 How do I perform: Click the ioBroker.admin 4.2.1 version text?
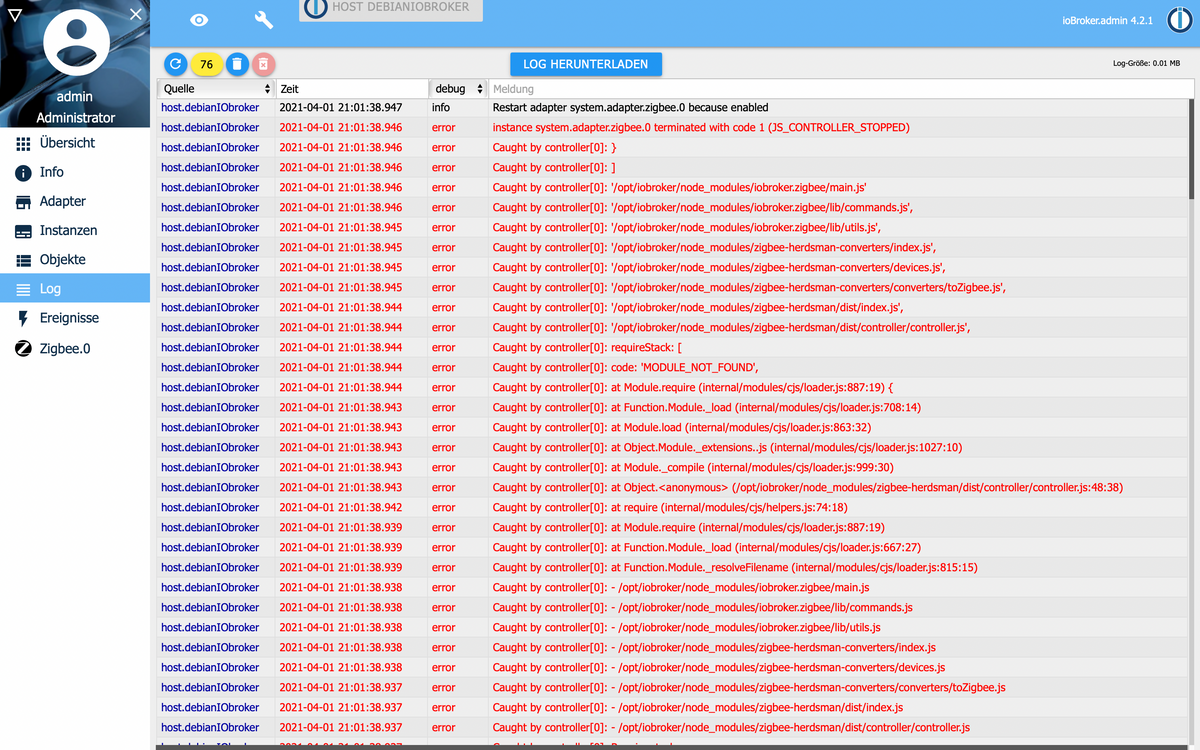coord(1107,20)
